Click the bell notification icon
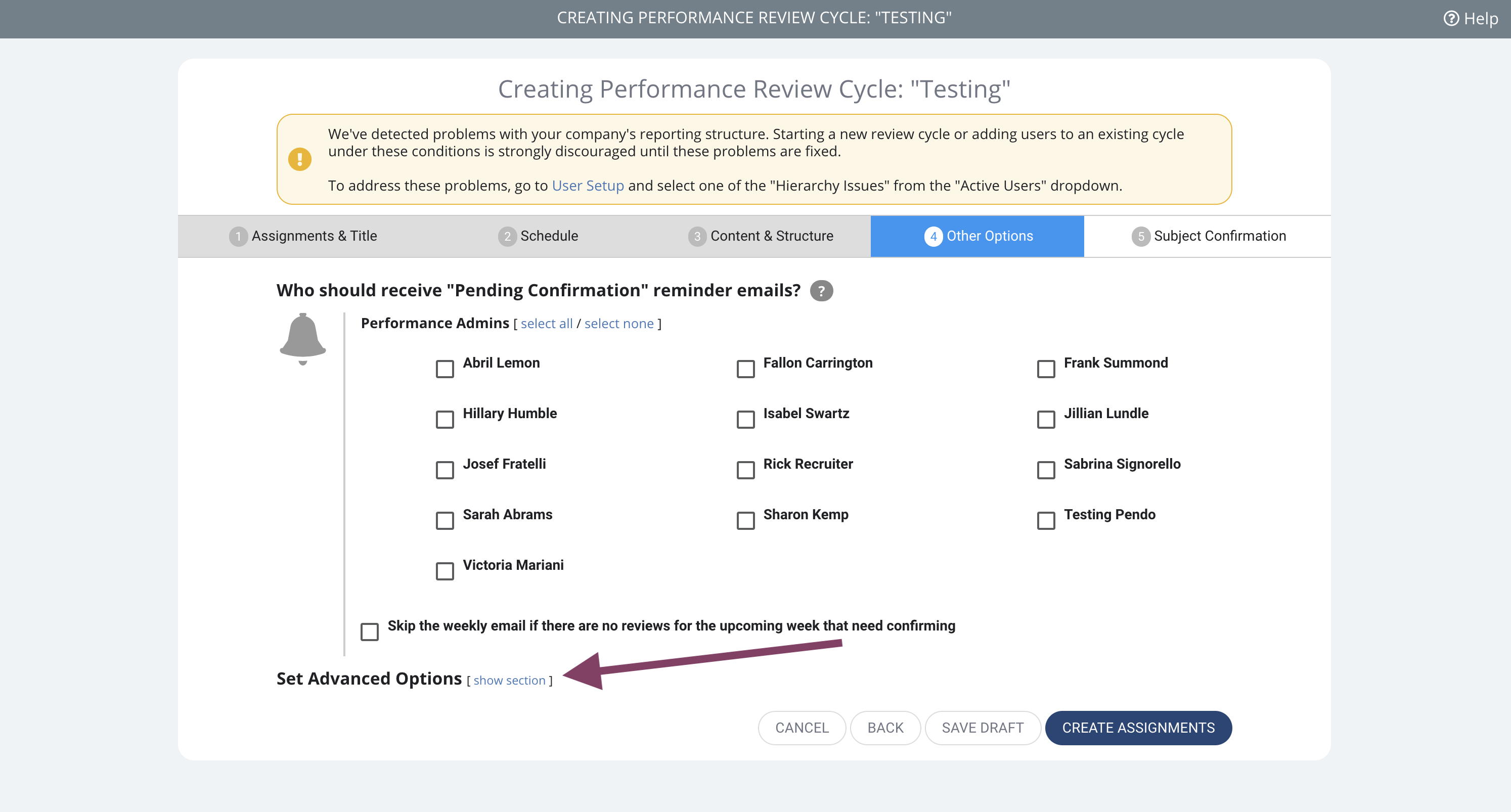This screenshot has width=1511, height=812. (x=303, y=339)
